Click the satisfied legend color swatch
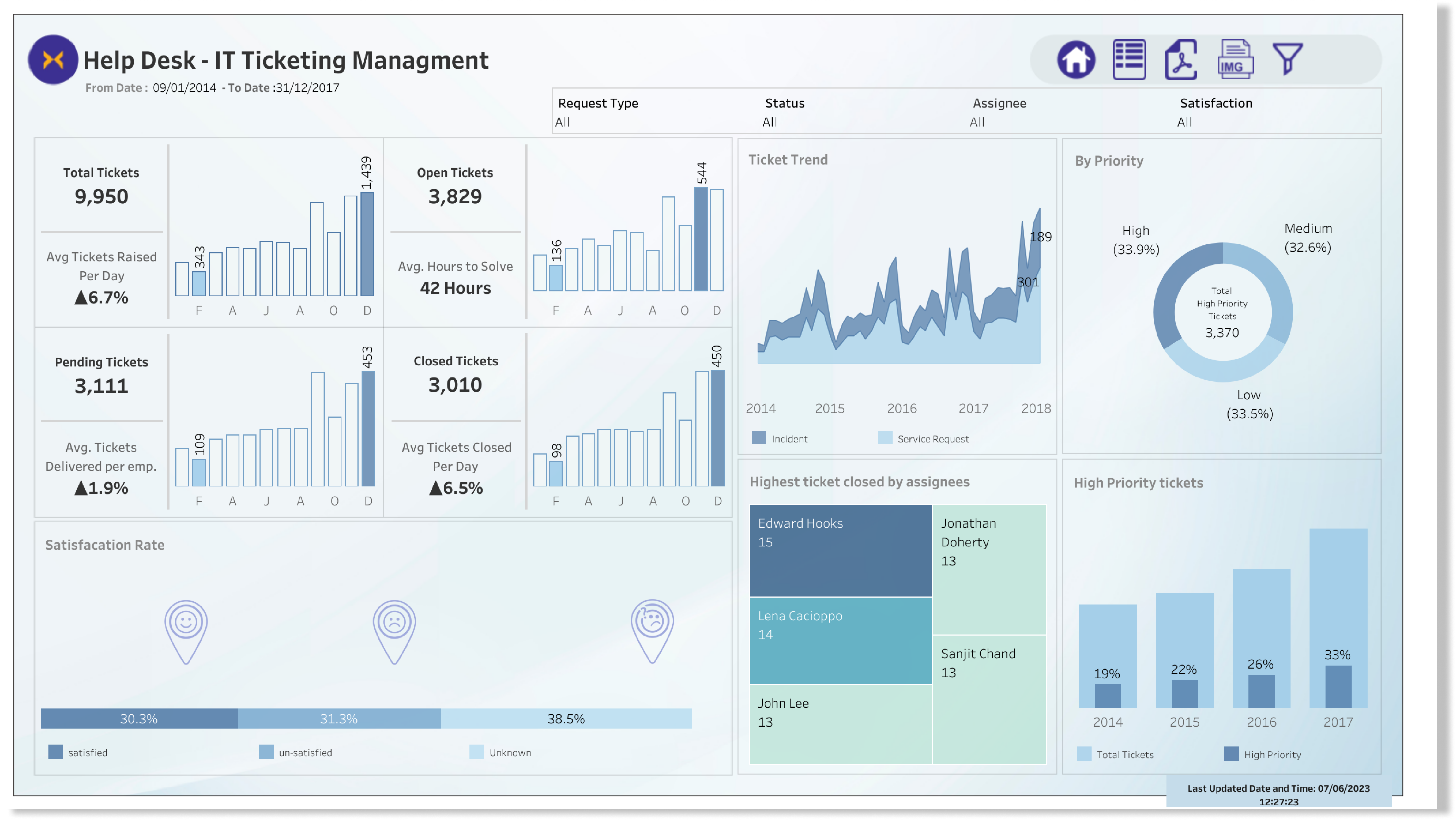Screen dimensions: 1456x820 [55, 752]
